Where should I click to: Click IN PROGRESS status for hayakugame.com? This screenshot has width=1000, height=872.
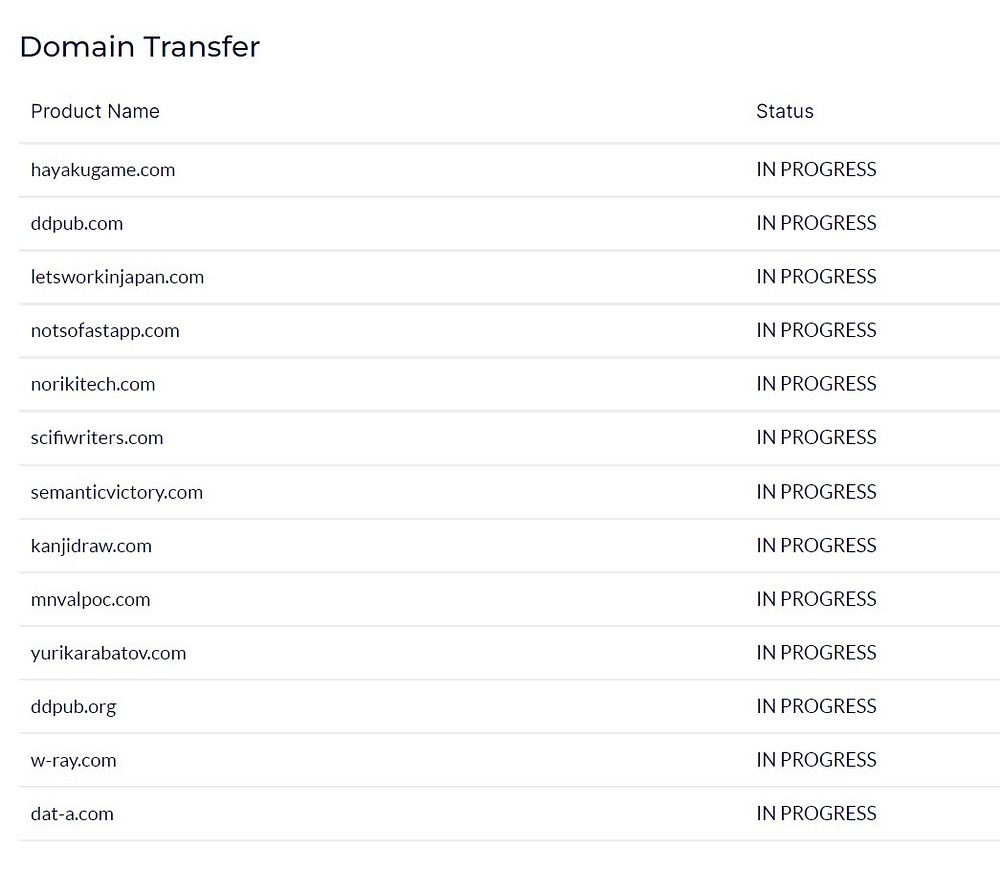[x=816, y=170]
